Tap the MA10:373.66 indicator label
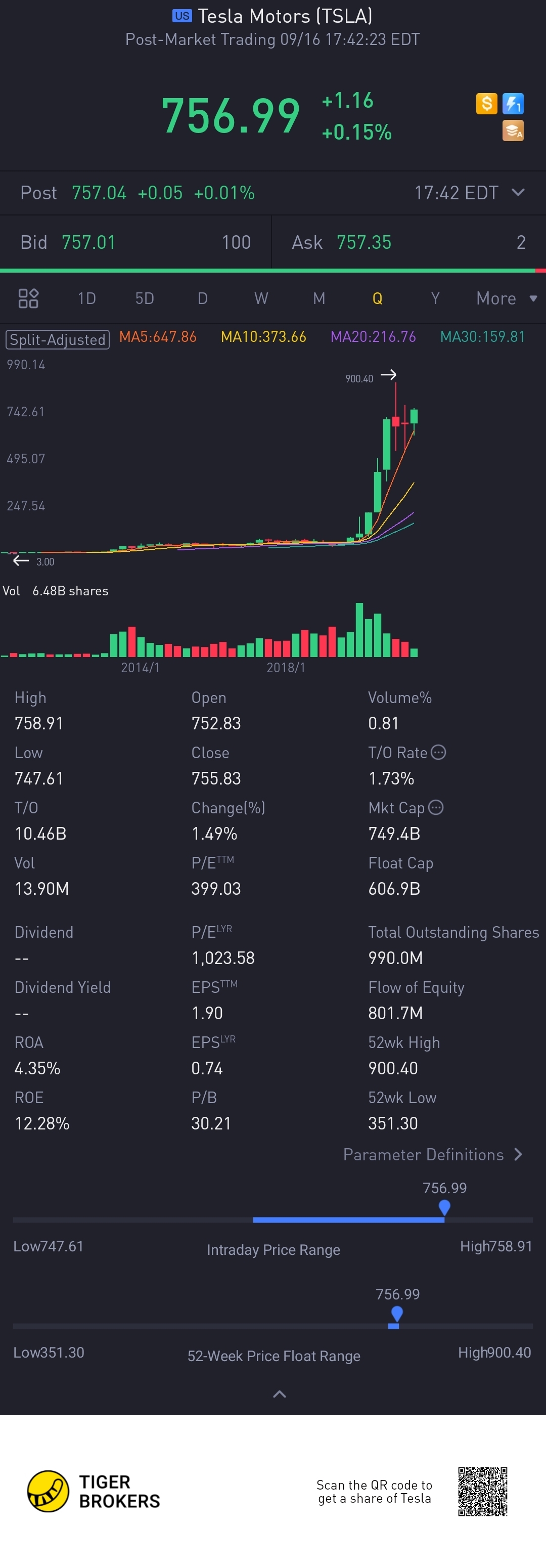 (263, 336)
